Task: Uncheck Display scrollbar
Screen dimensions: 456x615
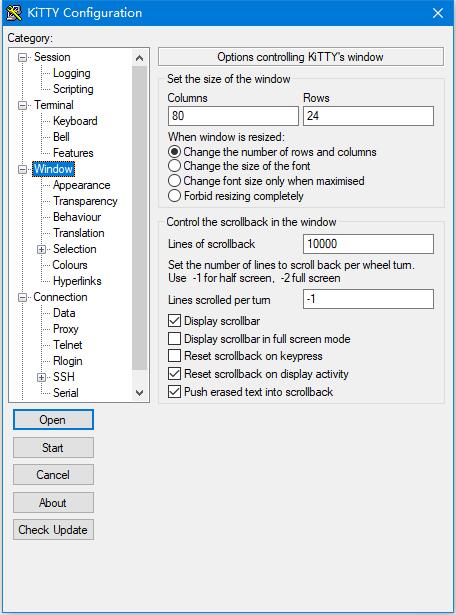Action: 214,321
